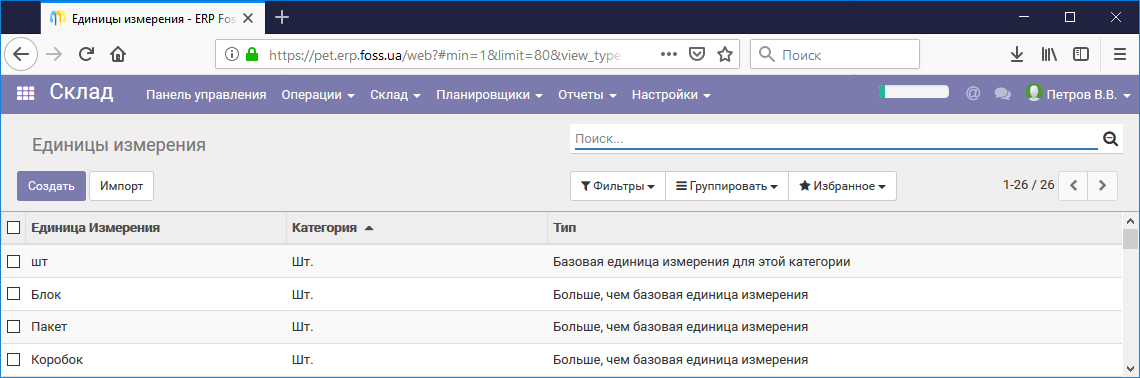Sort by Тип column header

pos(564,228)
